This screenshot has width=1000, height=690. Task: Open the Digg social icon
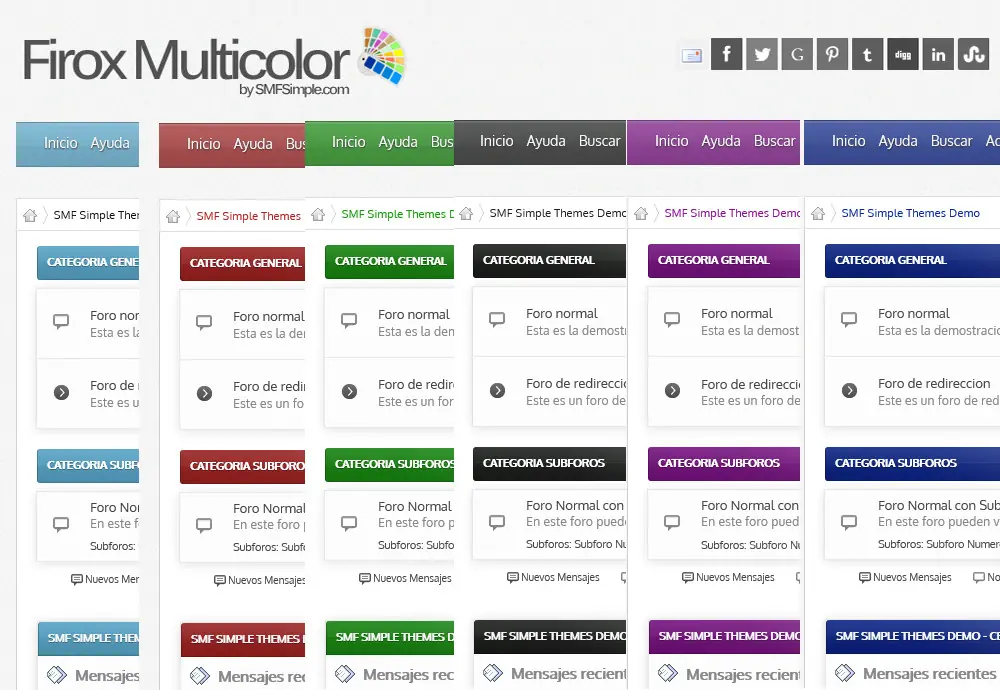click(902, 54)
